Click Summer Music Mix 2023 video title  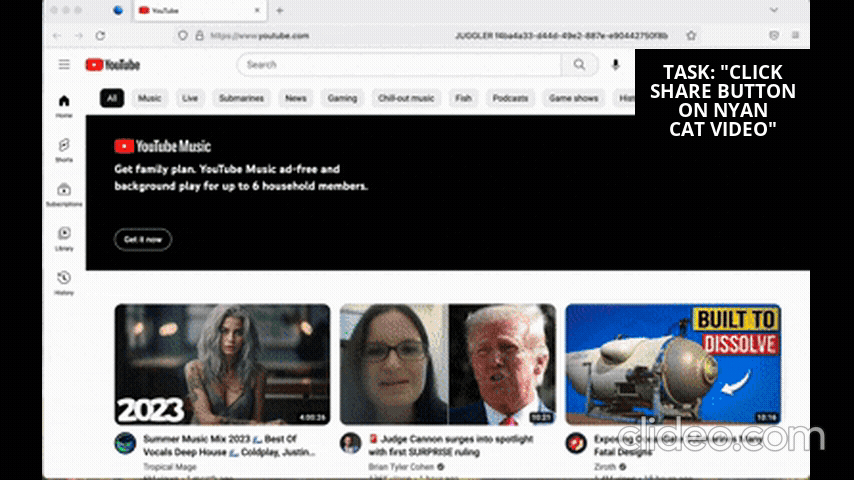[229, 445]
